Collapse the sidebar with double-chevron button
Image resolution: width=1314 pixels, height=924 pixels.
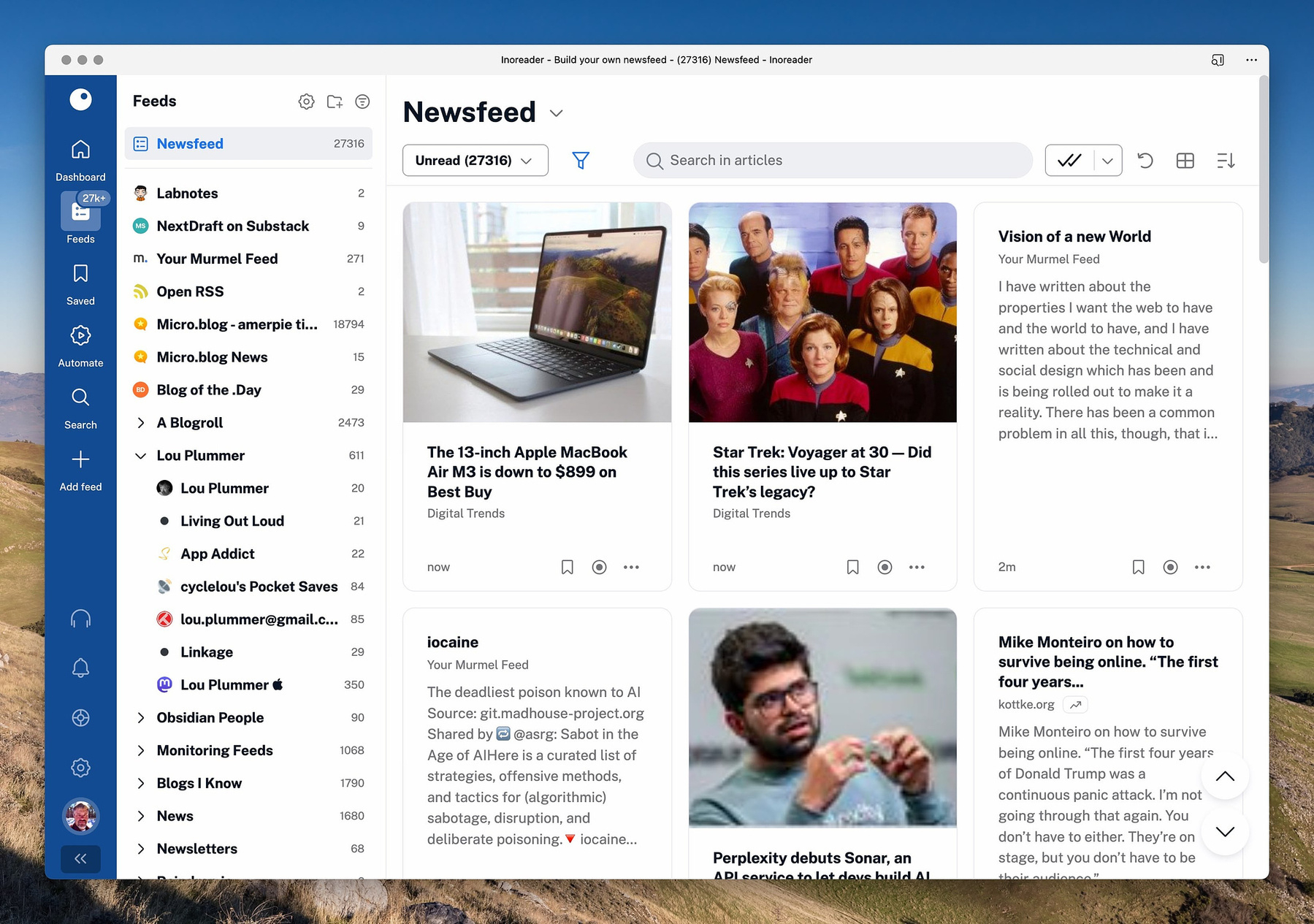[80, 859]
